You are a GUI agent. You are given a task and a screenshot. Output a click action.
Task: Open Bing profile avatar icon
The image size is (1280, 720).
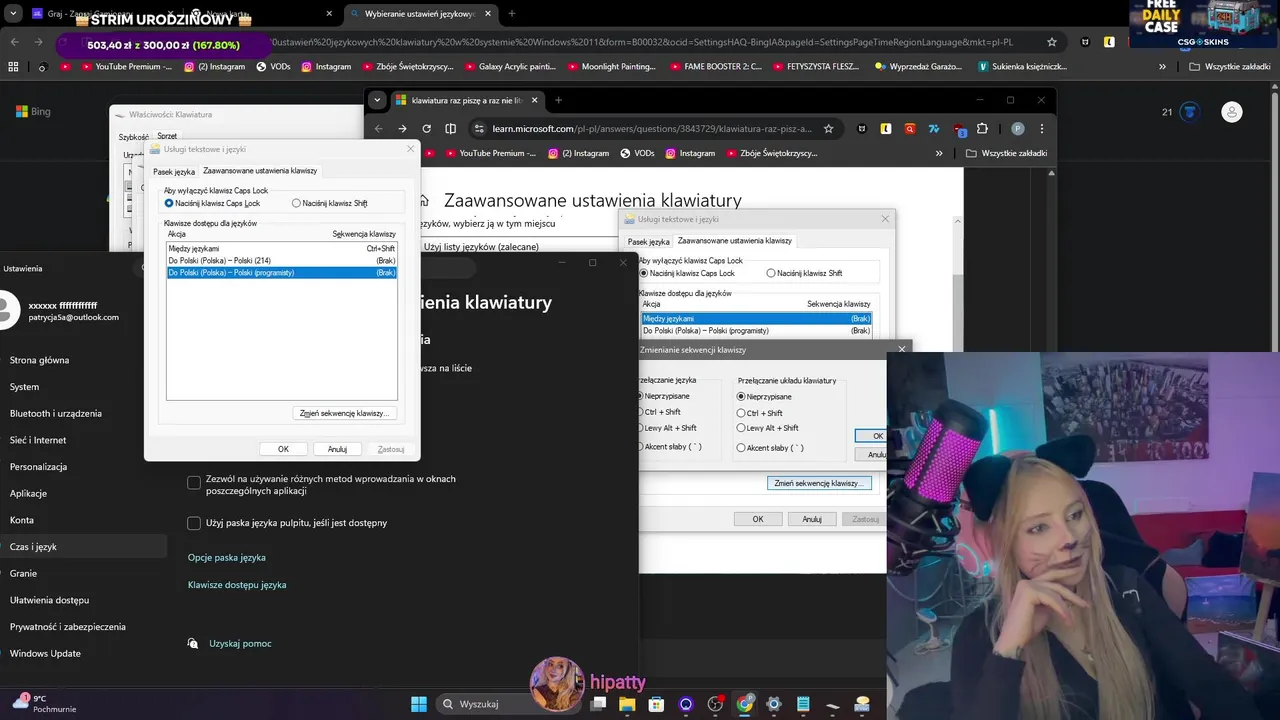pos(1233,112)
